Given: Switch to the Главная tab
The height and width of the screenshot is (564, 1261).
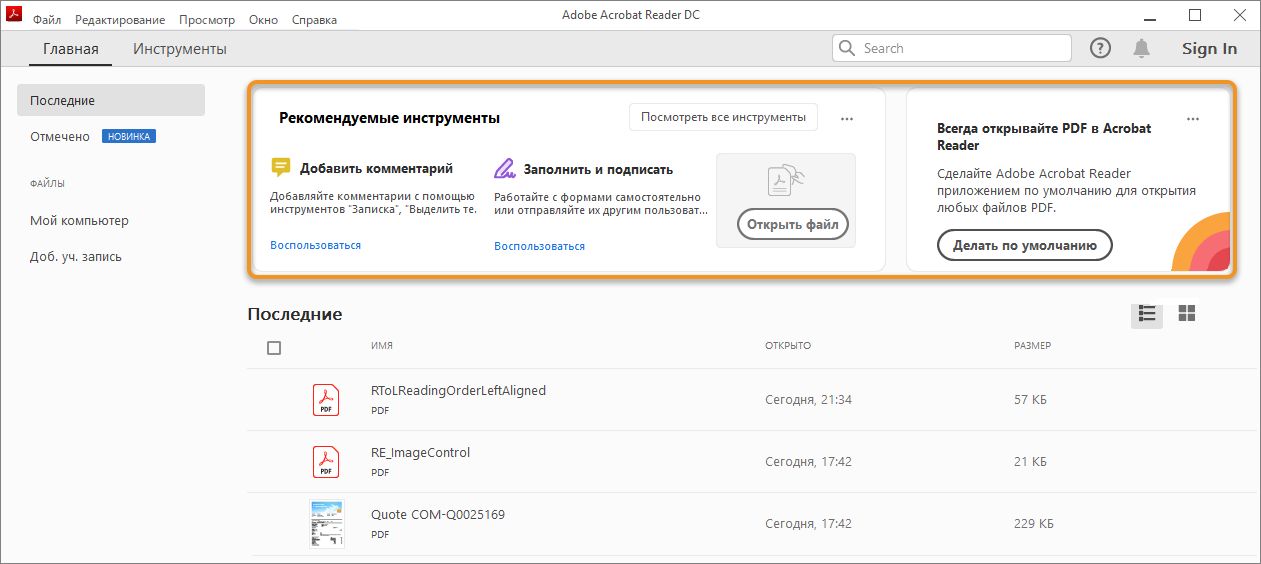Looking at the screenshot, I should 70,49.
